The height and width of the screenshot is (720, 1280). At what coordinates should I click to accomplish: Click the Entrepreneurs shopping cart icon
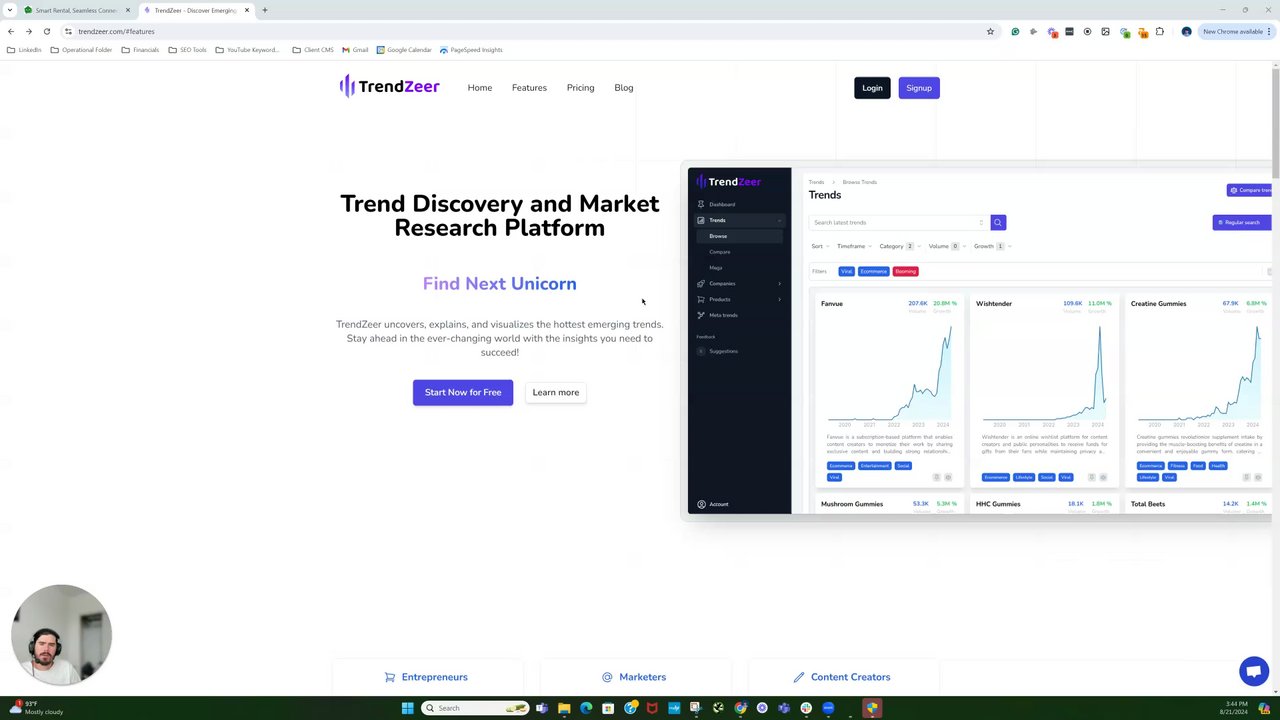coord(390,677)
